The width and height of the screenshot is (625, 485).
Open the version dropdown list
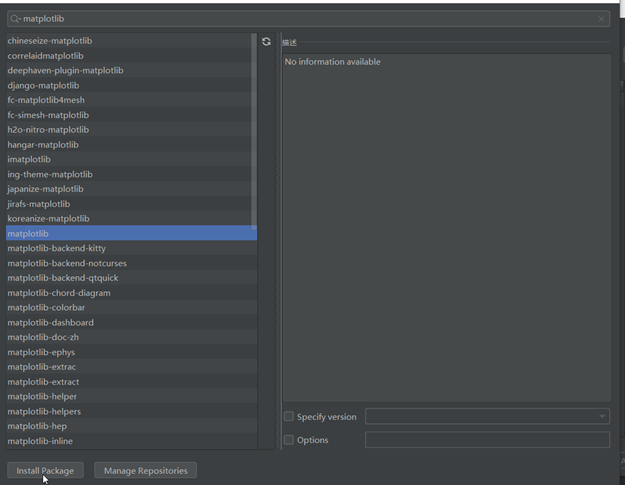pyautogui.click(x=602, y=416)
